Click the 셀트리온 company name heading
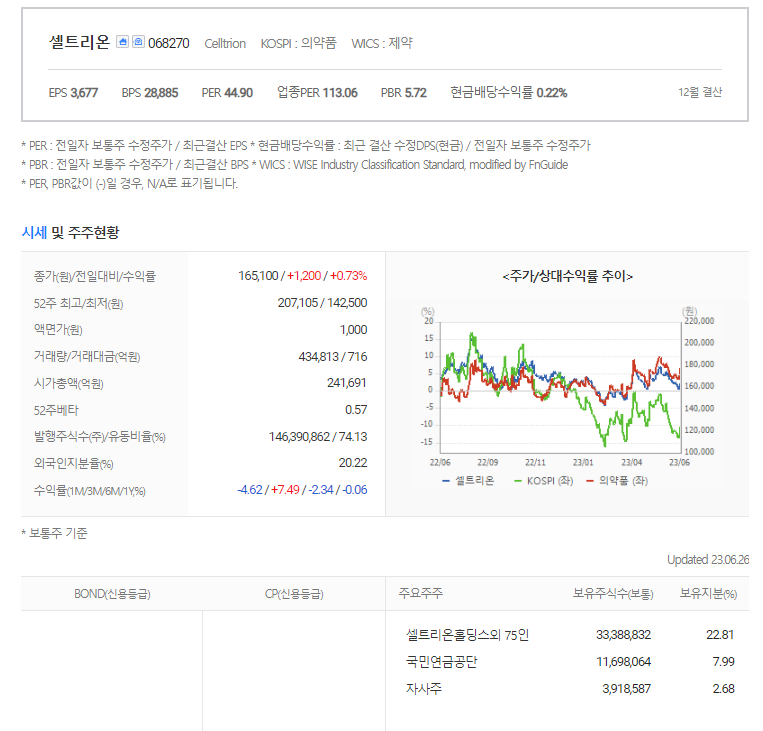This screenshot has height=731, width=763. click(x=79, y=42)
